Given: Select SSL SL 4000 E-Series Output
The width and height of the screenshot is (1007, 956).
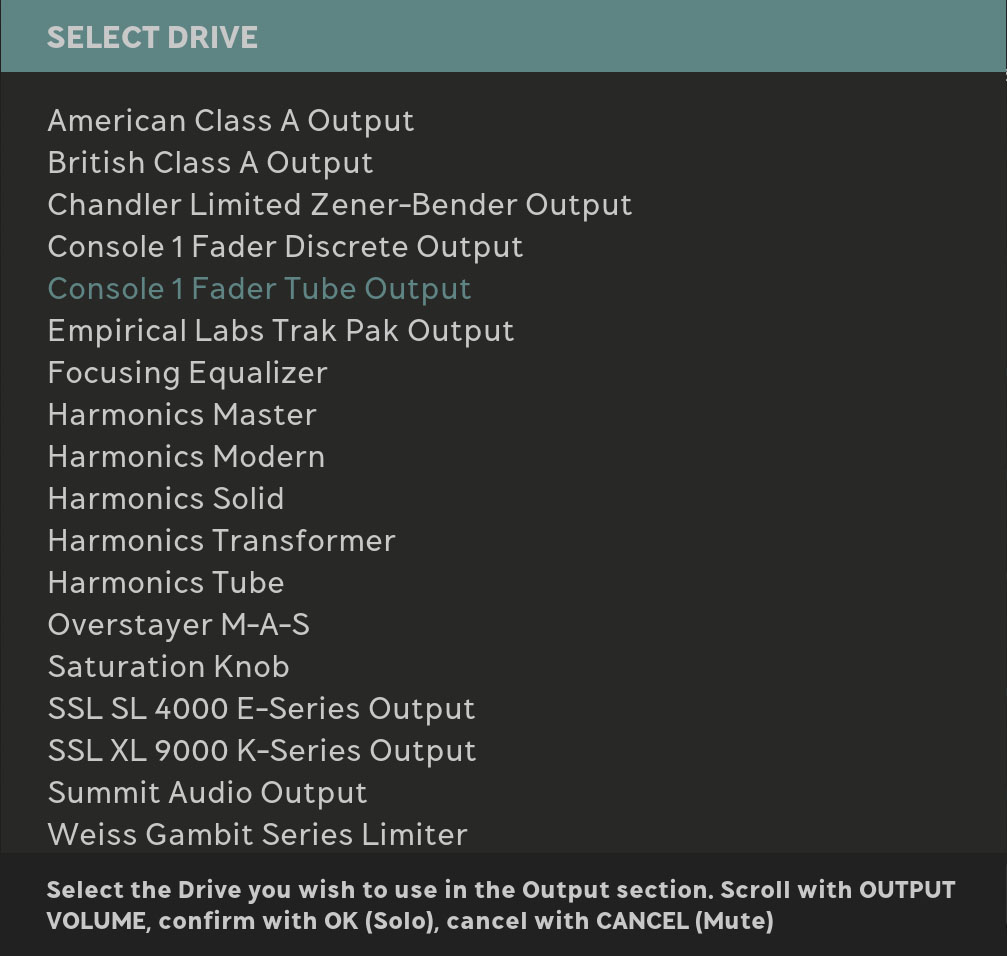Looking at the screenshot, I should (x=261, y=709).
